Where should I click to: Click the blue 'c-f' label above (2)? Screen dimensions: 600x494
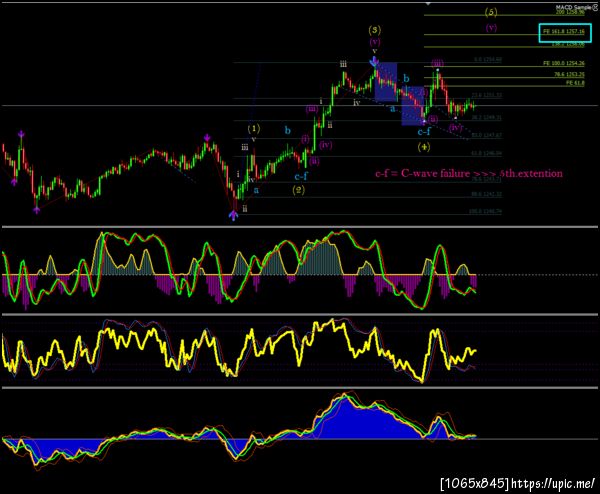pyautogui.click(x=301, y=176)
